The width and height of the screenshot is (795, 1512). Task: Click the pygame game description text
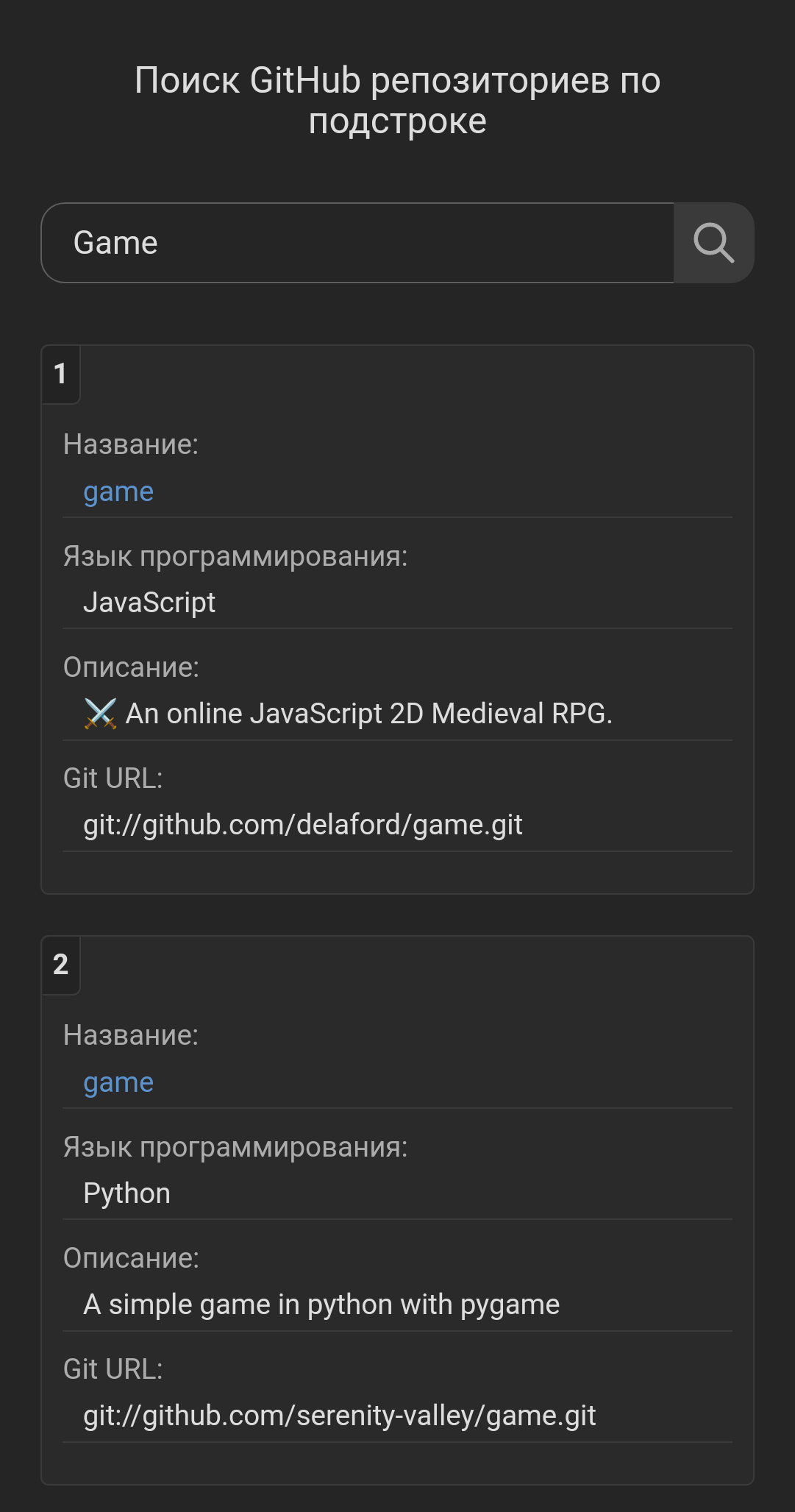(x=321, y=1302)
